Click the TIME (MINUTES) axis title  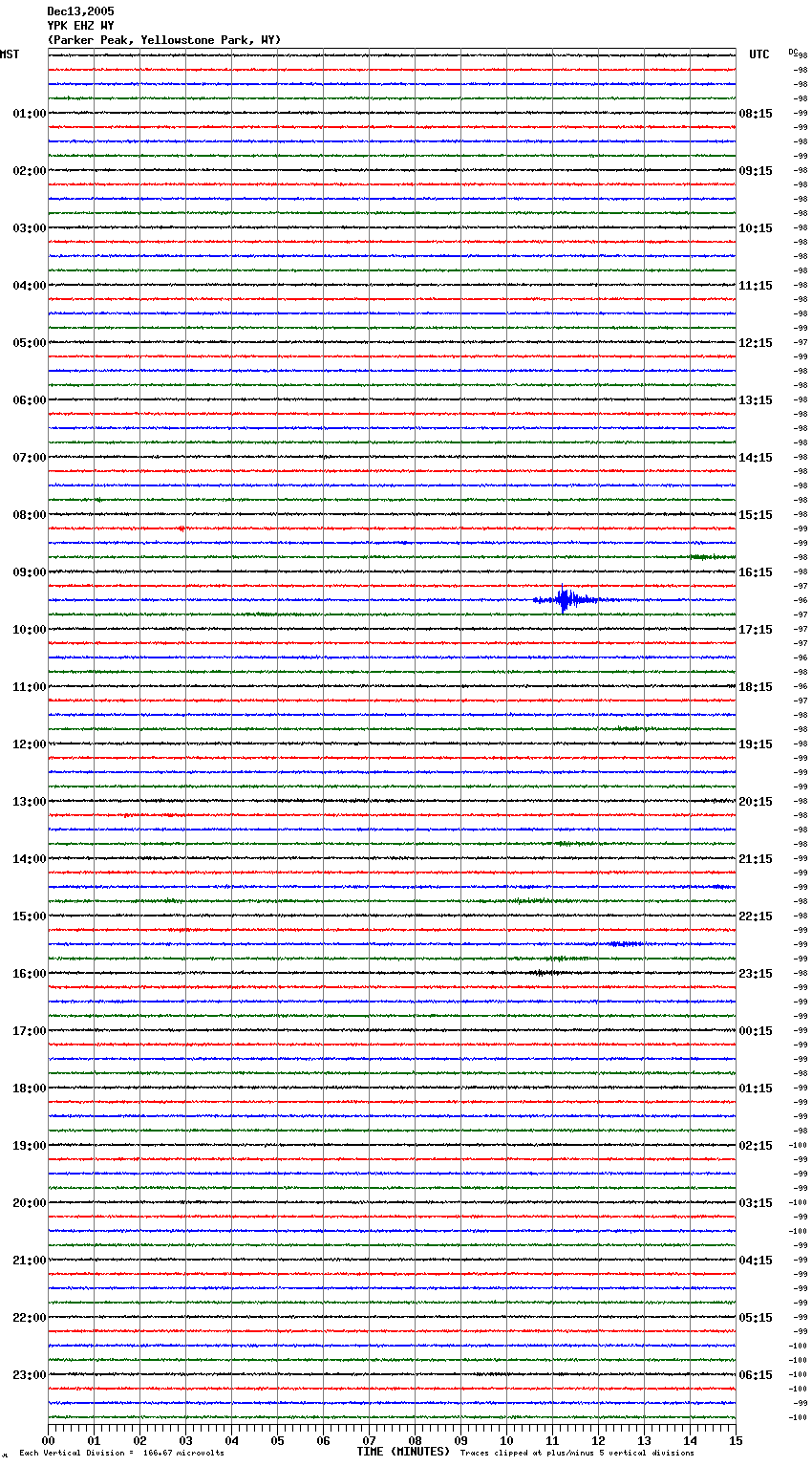coord(403,1452)
